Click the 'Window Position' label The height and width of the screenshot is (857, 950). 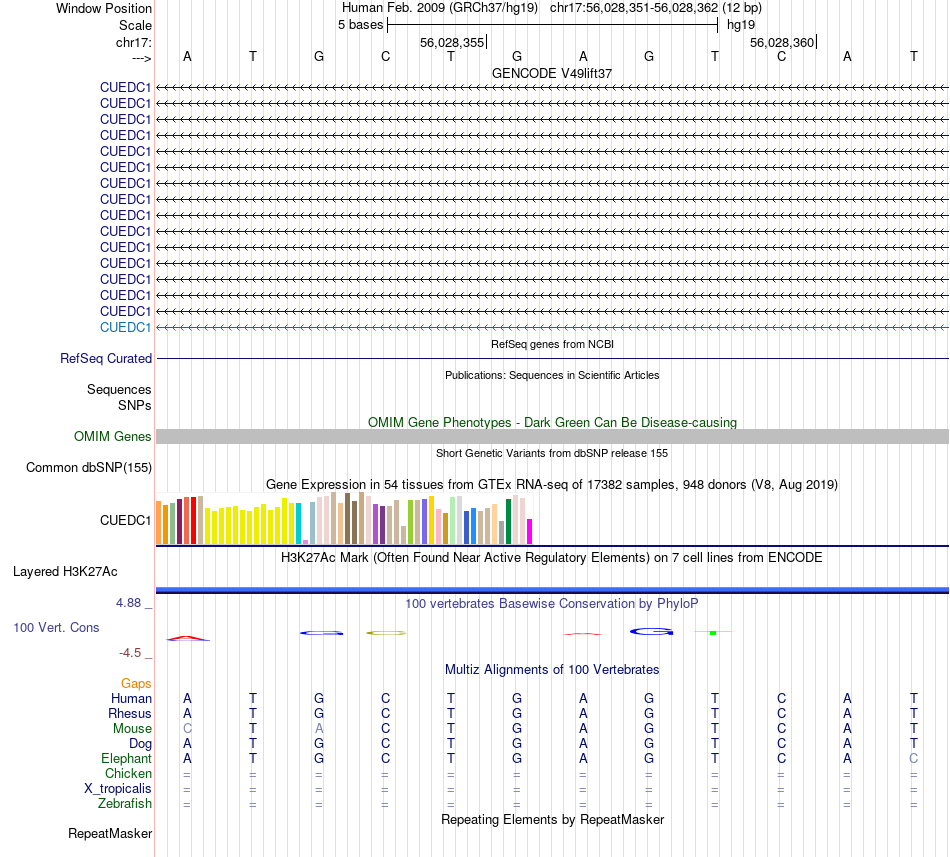(x=104, y=8)
